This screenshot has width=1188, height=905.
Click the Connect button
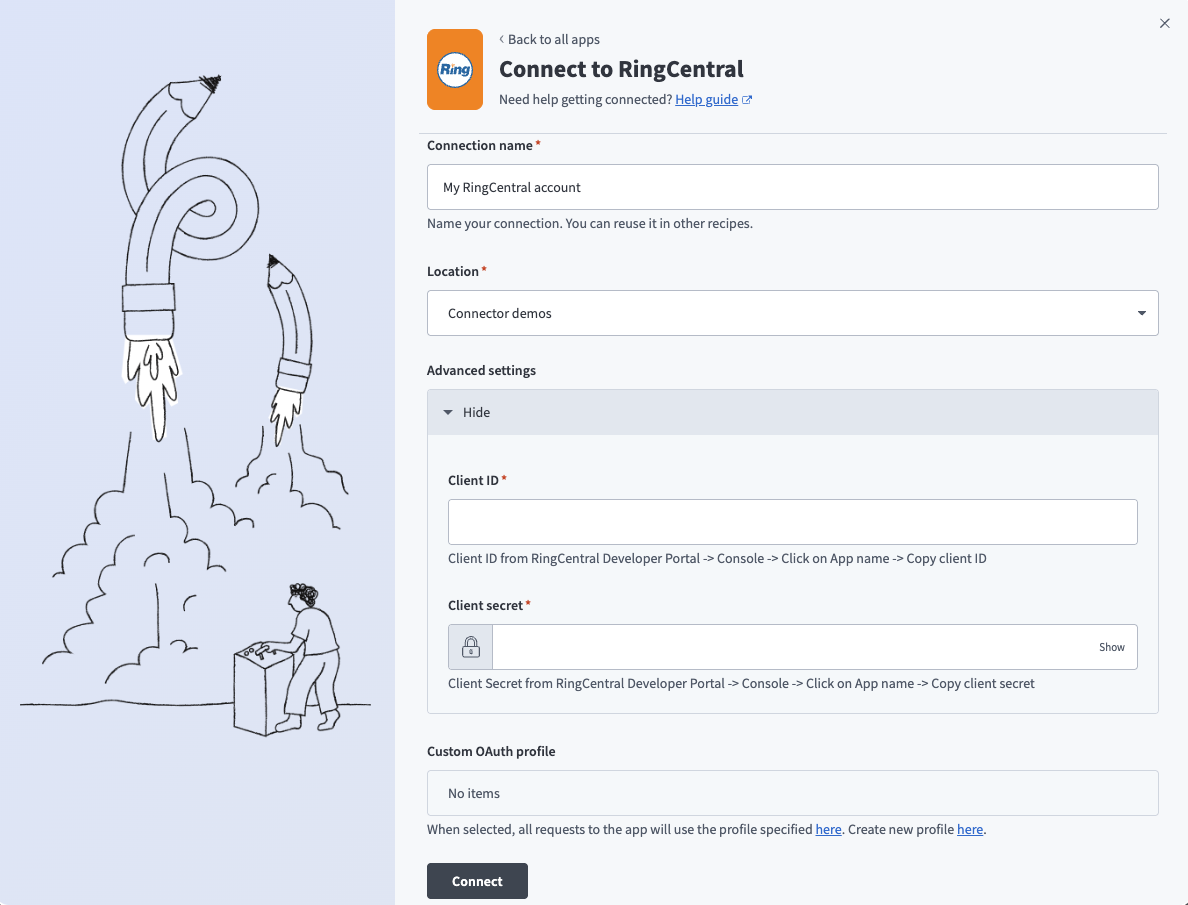click(477, 881)
